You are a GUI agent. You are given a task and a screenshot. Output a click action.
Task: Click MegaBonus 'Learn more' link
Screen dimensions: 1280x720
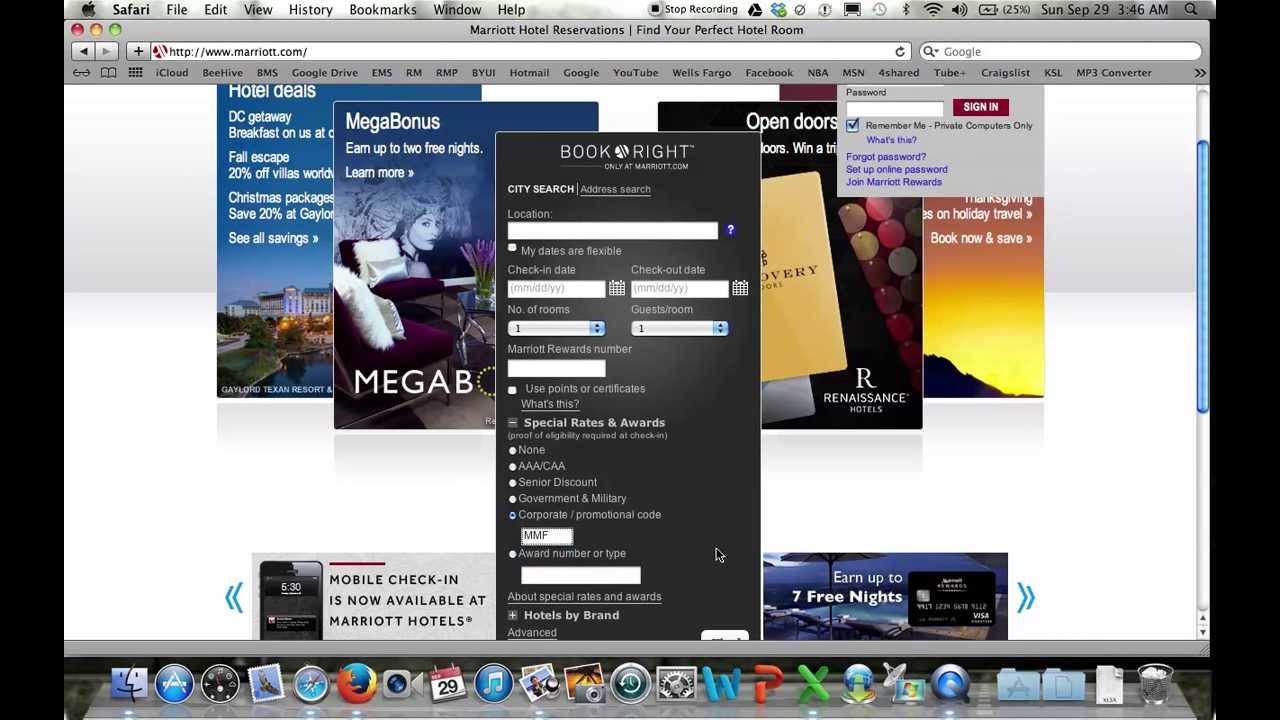[x=379, y=173]
